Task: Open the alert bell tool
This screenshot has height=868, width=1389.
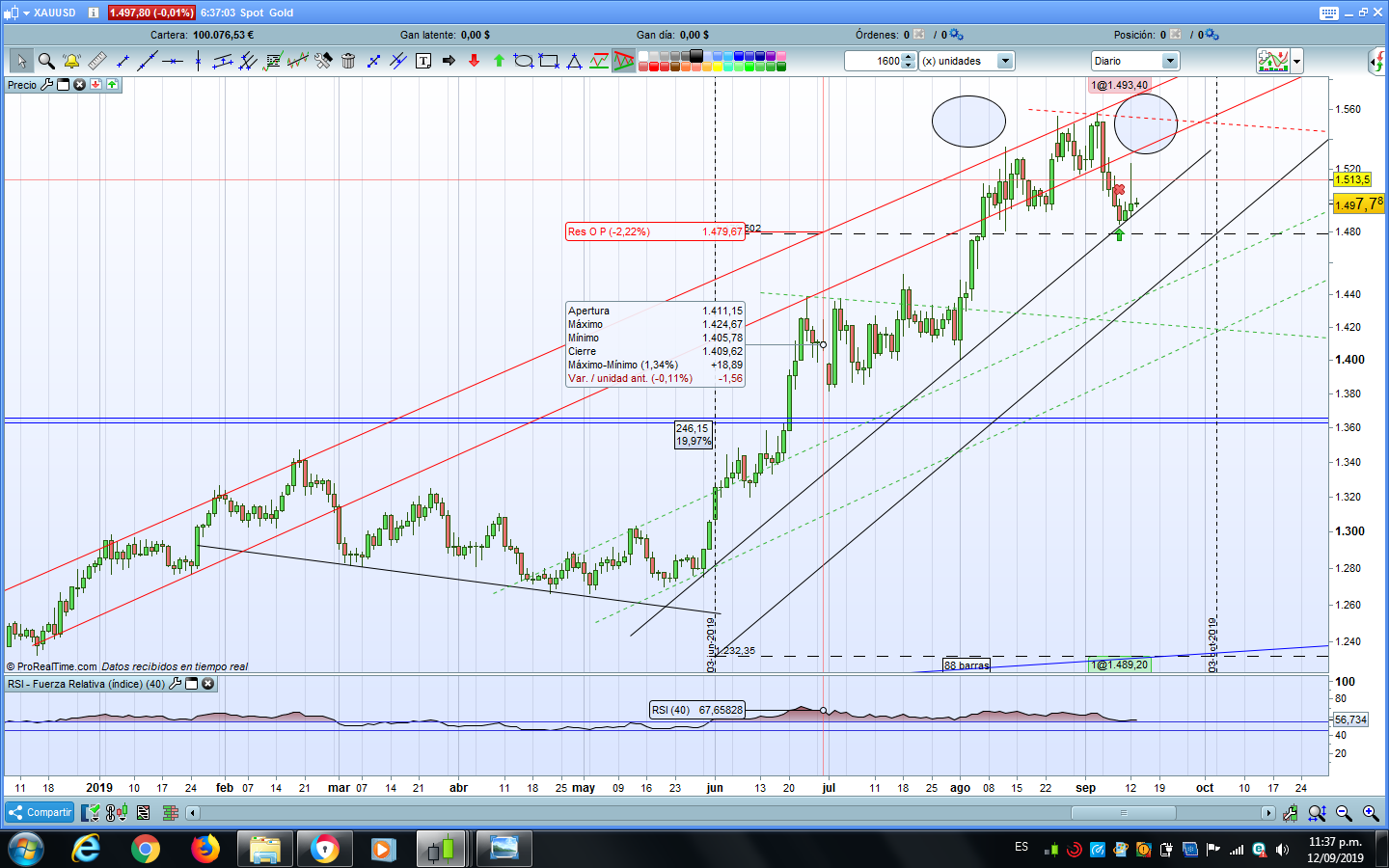Action: point(71,61)
